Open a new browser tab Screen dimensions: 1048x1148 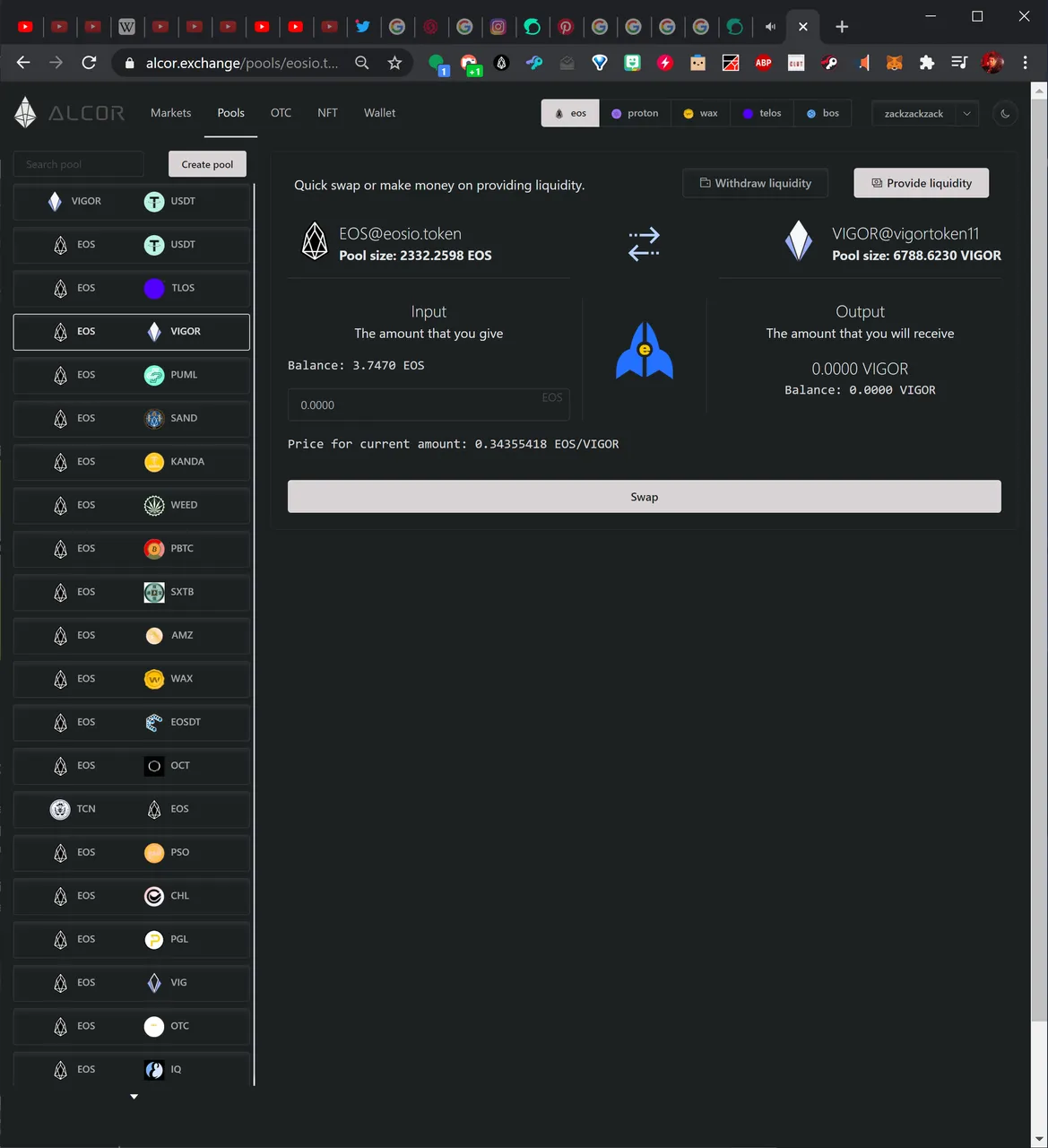click(841, 27)
